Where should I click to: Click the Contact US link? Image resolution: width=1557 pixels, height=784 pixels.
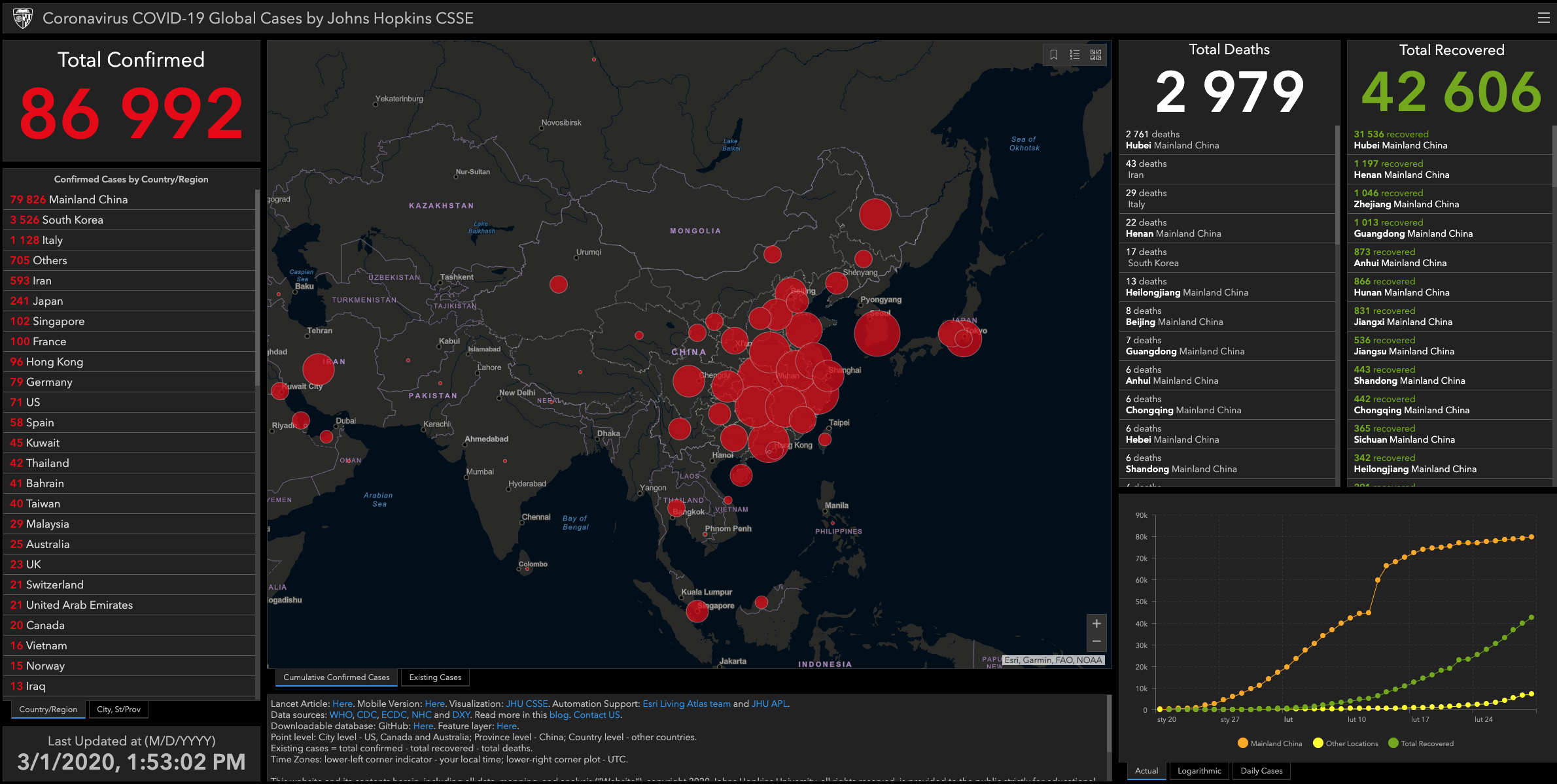click(x=597, y=715)
